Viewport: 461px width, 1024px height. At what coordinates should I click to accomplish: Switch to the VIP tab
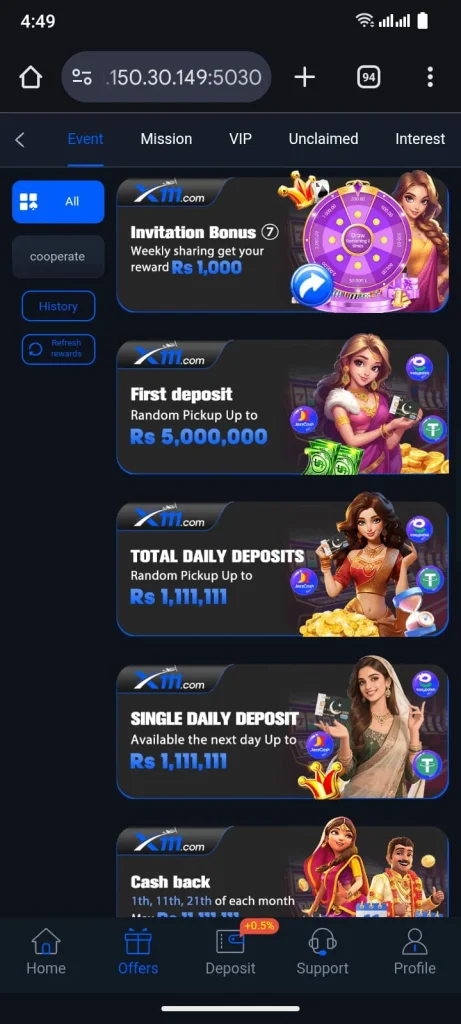[x=240, y=139]
